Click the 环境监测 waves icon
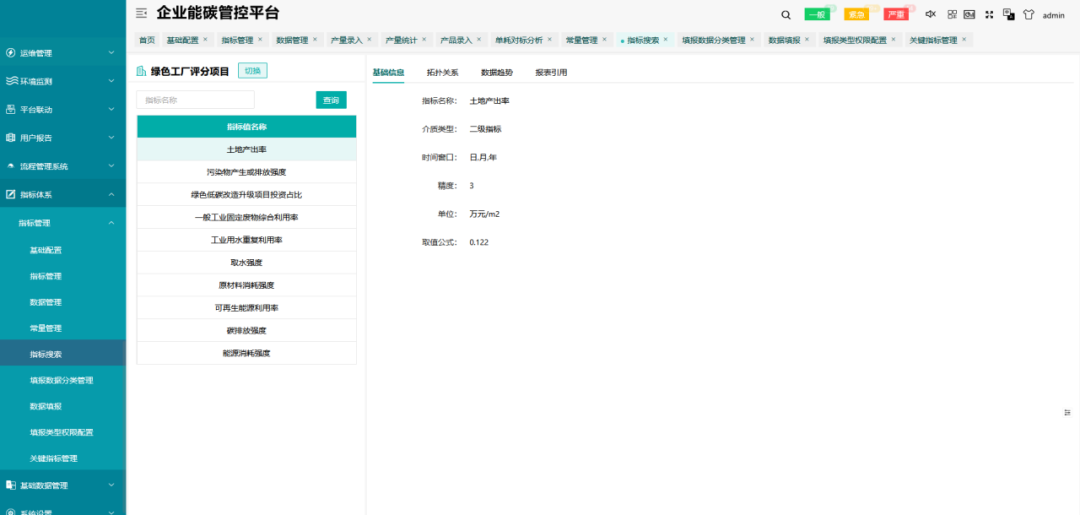This screenshot has height=515, width=1080. [10, 81]
